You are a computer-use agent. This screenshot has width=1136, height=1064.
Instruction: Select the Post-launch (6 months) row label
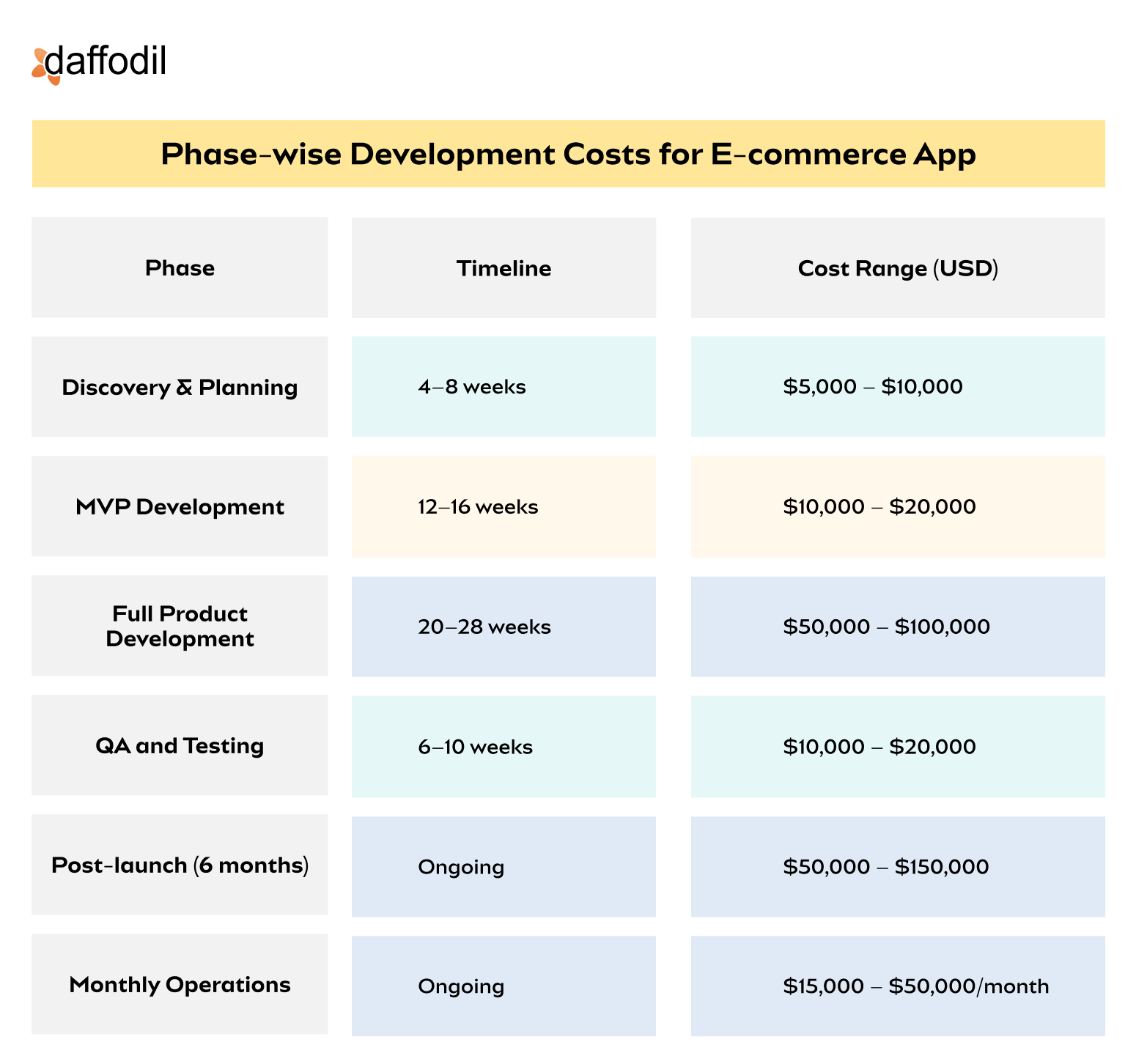click(180, 865)
